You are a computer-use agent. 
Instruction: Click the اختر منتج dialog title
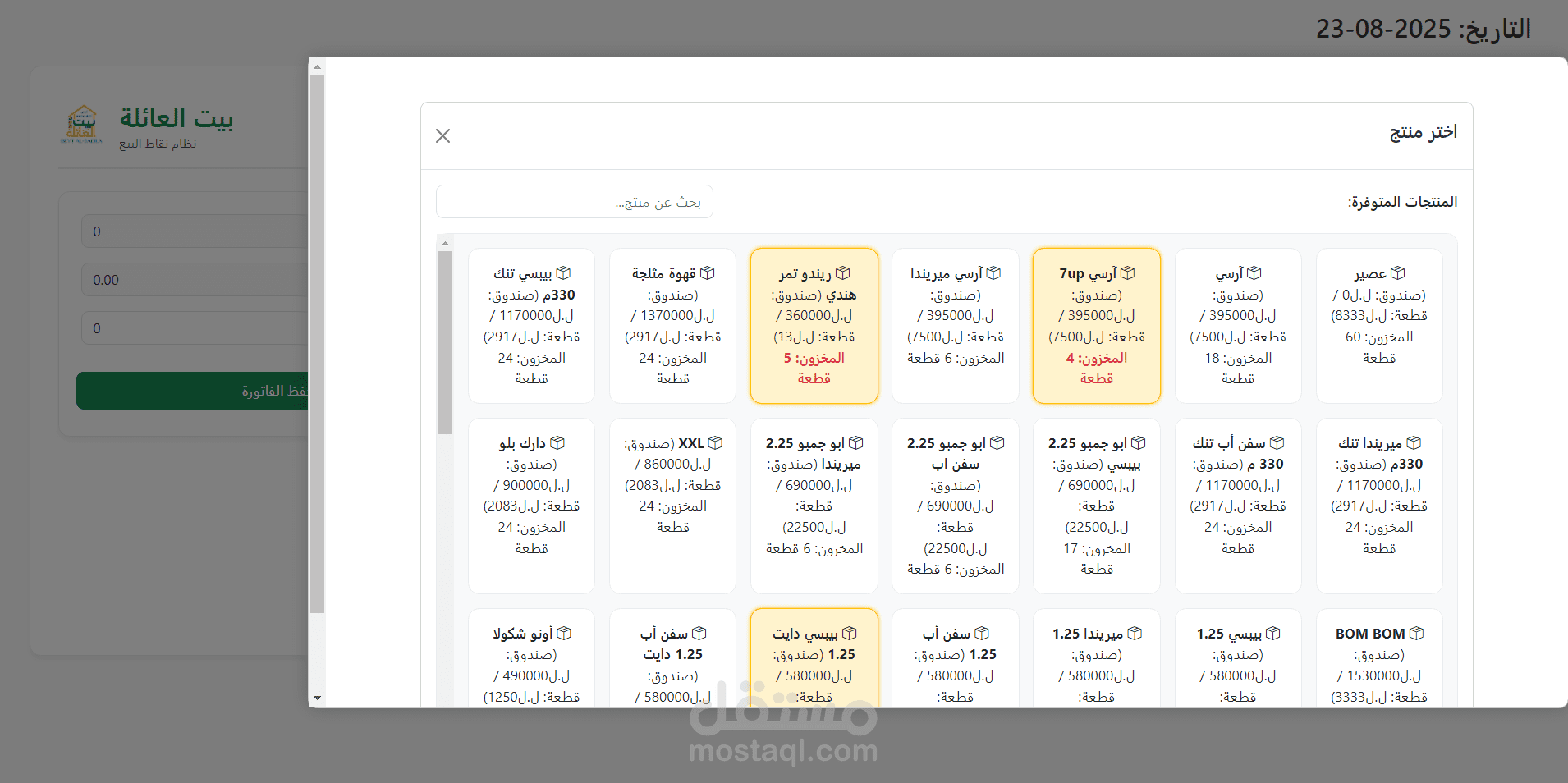pos(1424,132)
